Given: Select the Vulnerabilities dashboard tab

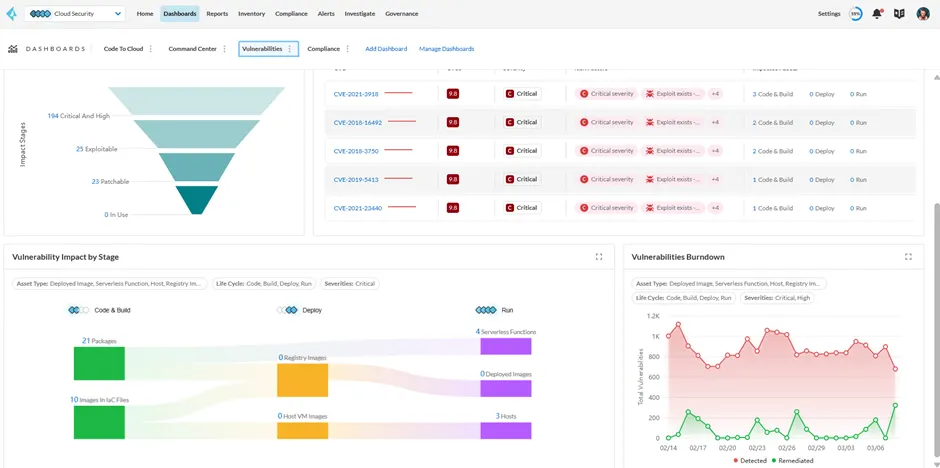Looking at the screenshot, I should (x=262, y=49).
